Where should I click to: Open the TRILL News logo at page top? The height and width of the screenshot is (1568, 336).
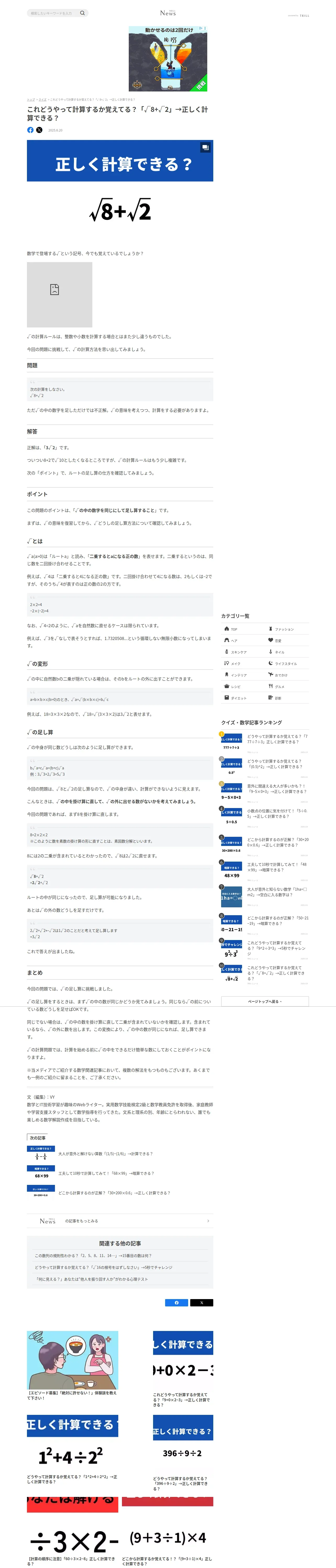point(168,13)
